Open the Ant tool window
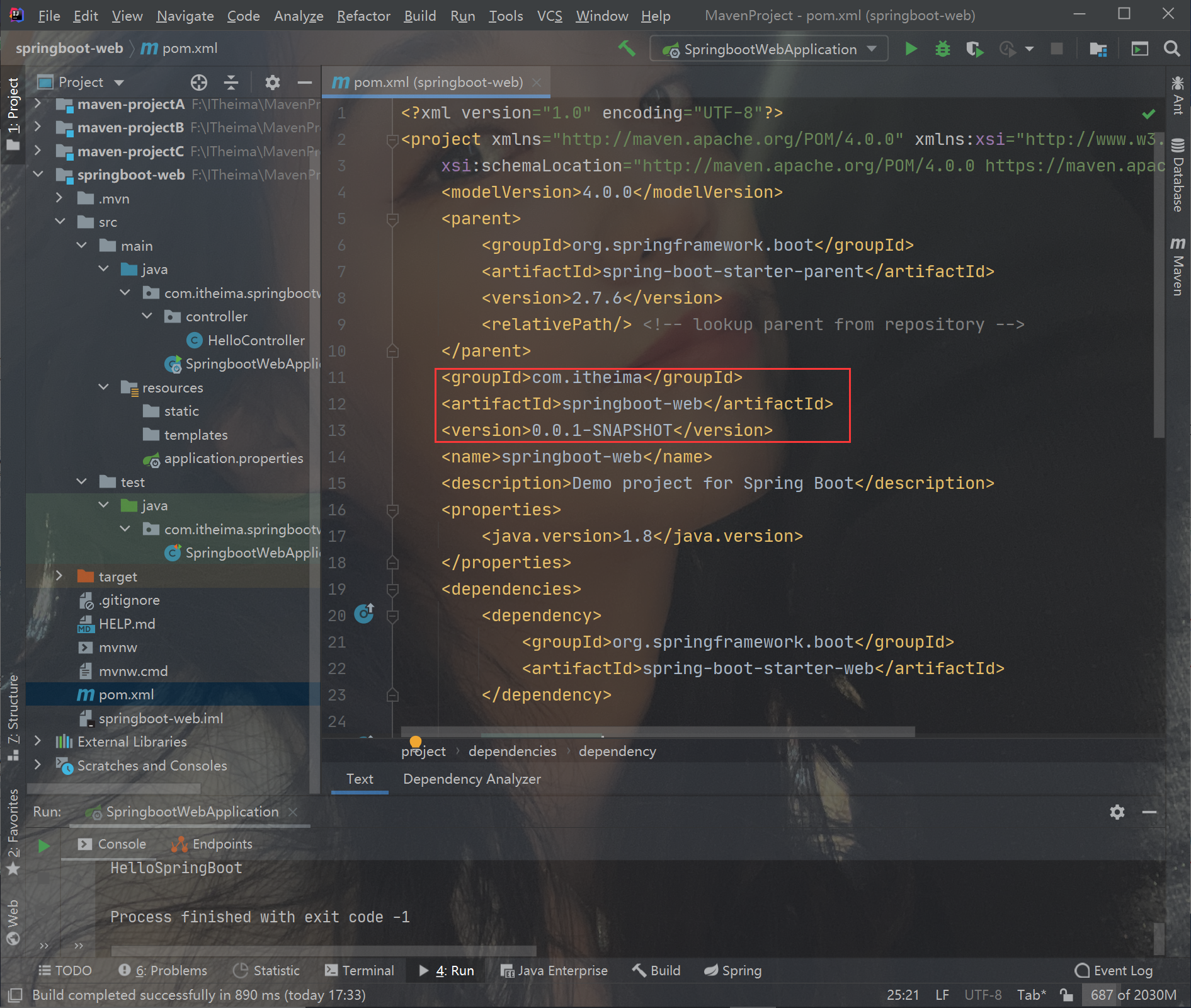Viewport: 1191px width, 1008px height. [x=1177, y=95]
